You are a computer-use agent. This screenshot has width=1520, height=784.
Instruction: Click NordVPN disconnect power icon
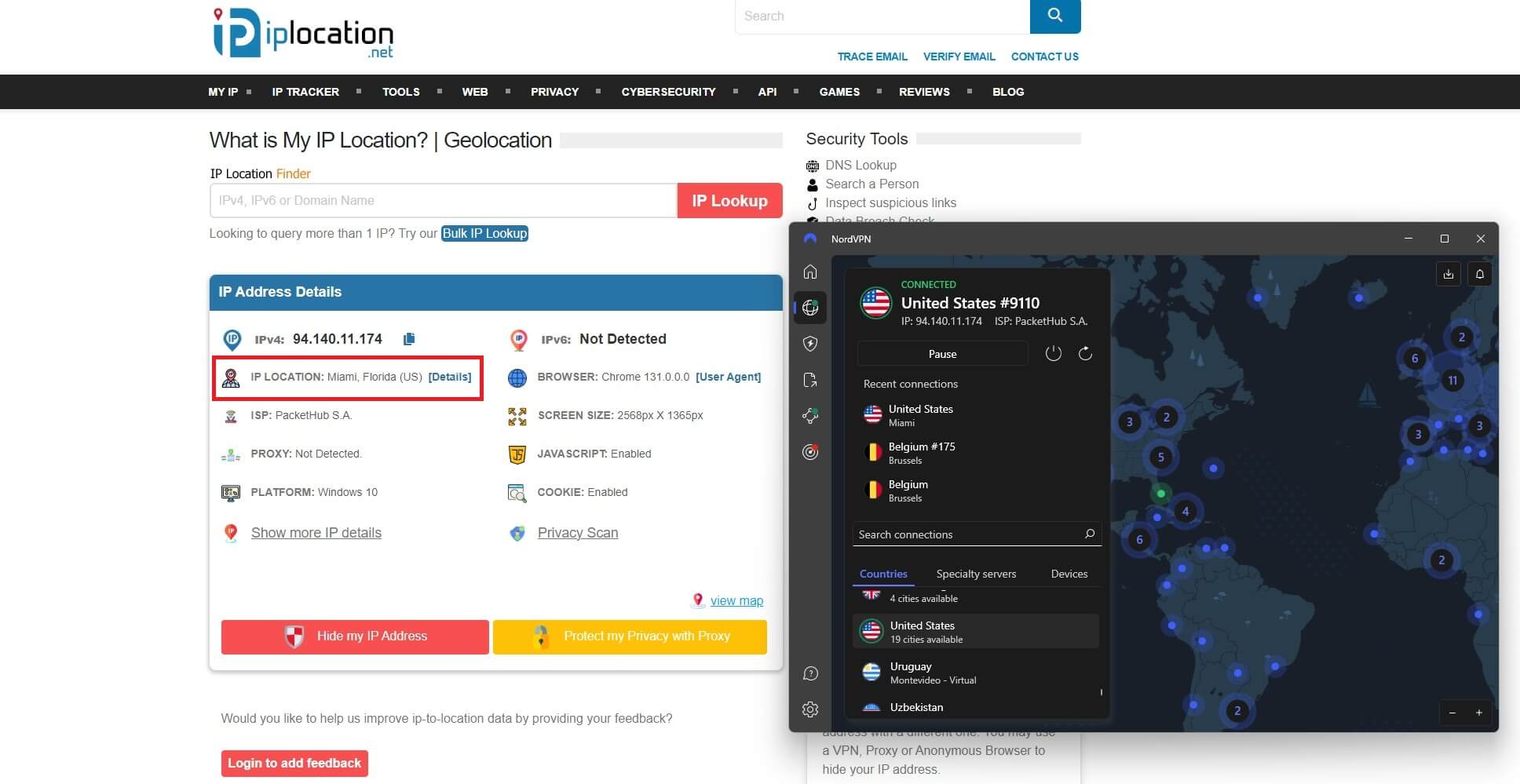click(x=1054, y=354)
